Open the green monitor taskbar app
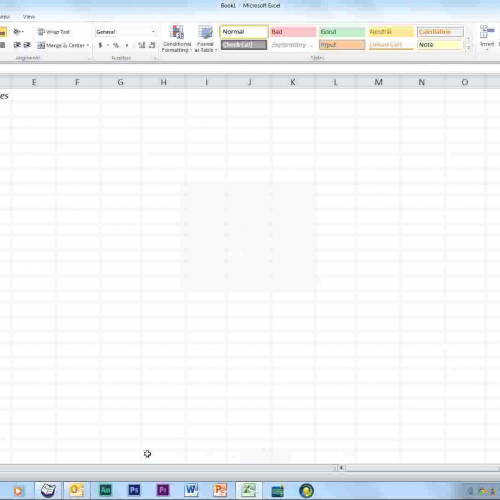The width and height of the screenshot is (500, 500). pyautogui.click(x=277, y=491)
